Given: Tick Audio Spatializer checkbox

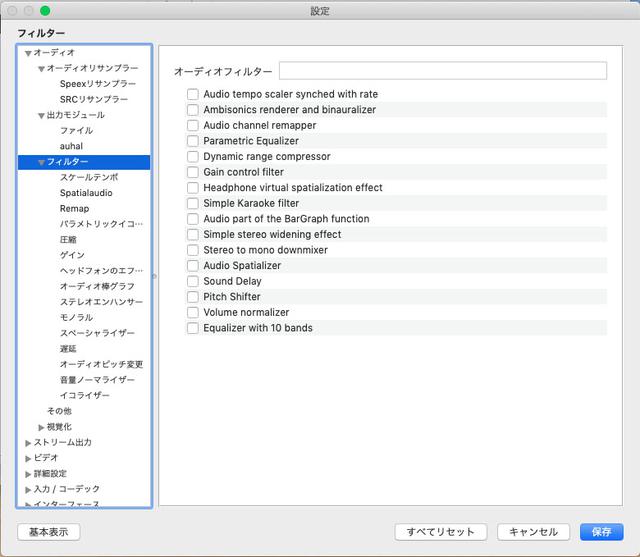Looking at the screenshot, I should (193, 266).
